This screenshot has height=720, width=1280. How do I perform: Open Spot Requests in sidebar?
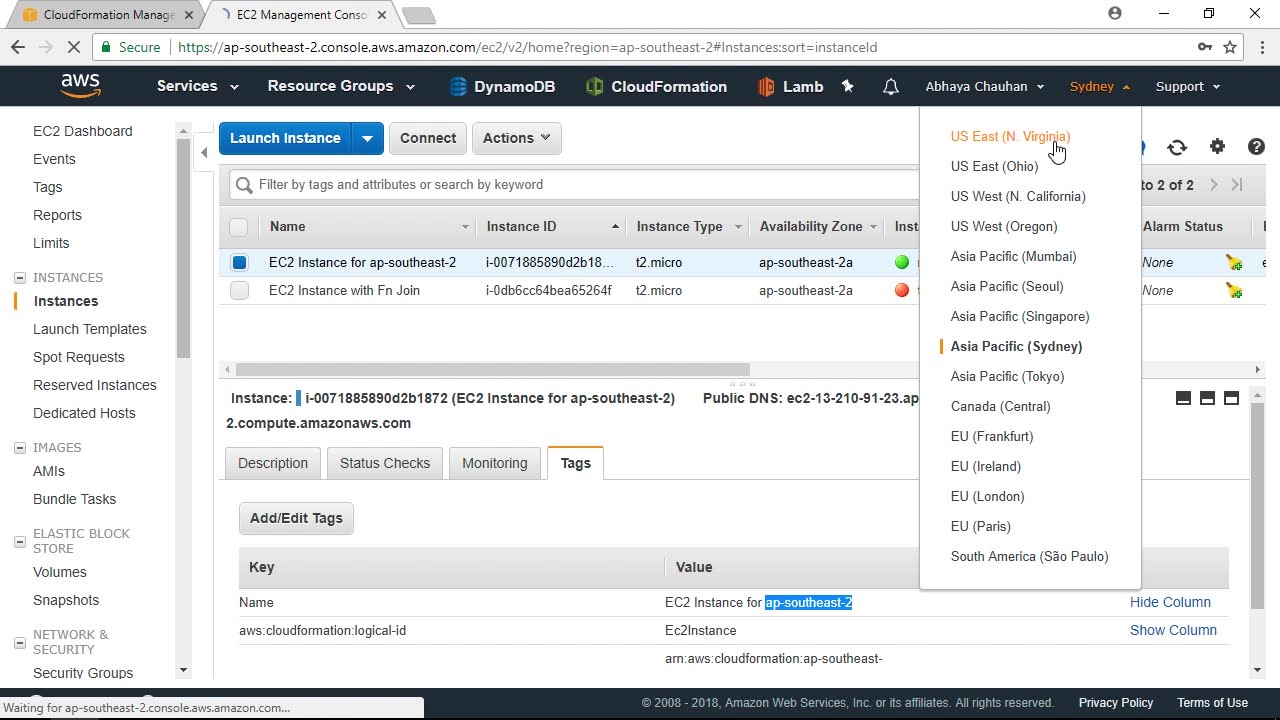point(79,357)
